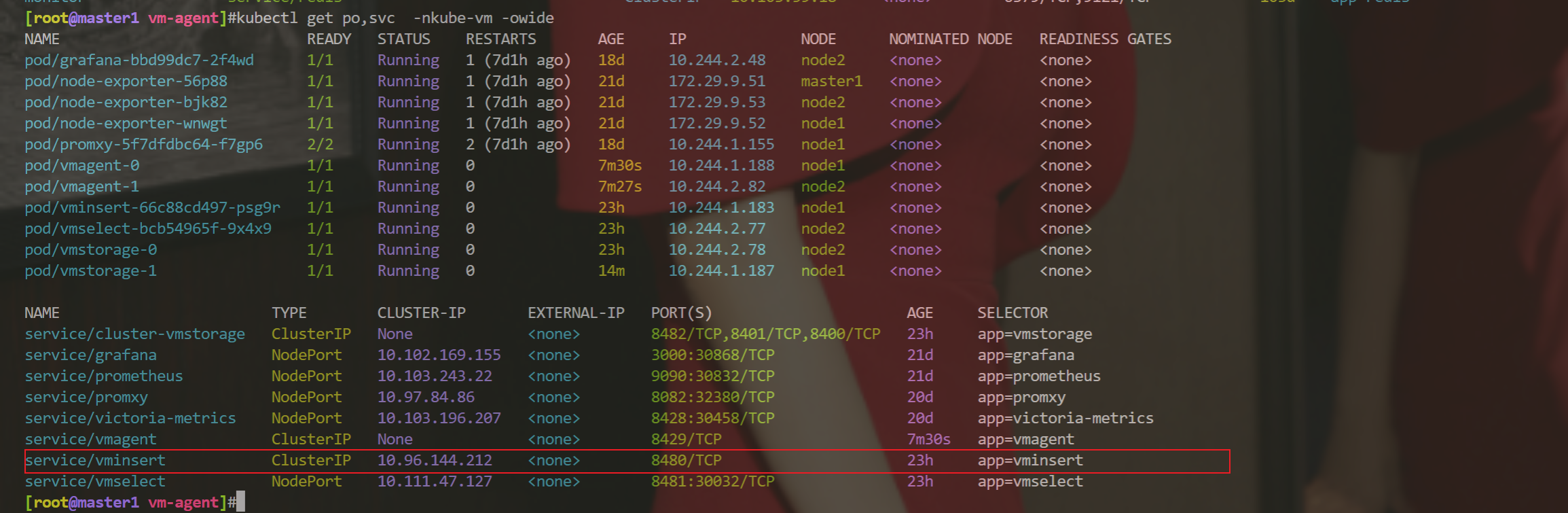
Task: Click the port mapping 8481:30032/TCP
Action: pyautogui.click(x=713, y=482)
